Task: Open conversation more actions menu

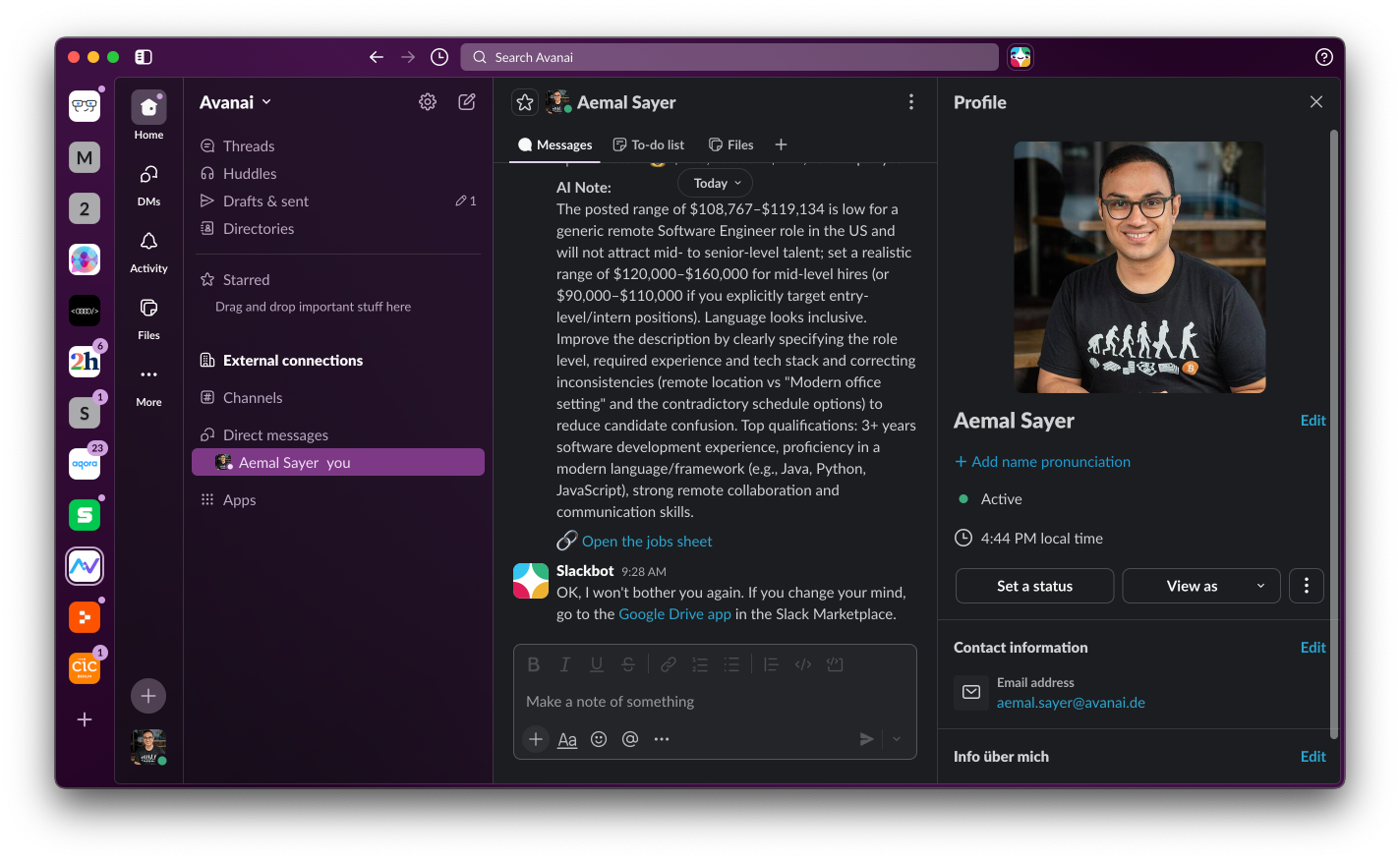Action: (911, 102)
